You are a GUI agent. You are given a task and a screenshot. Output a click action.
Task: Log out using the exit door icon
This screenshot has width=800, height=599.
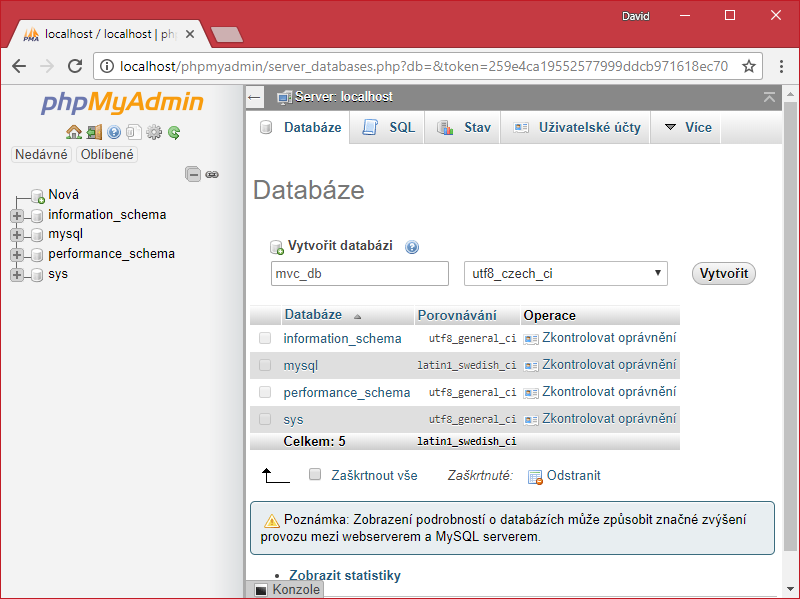[94, 132]
